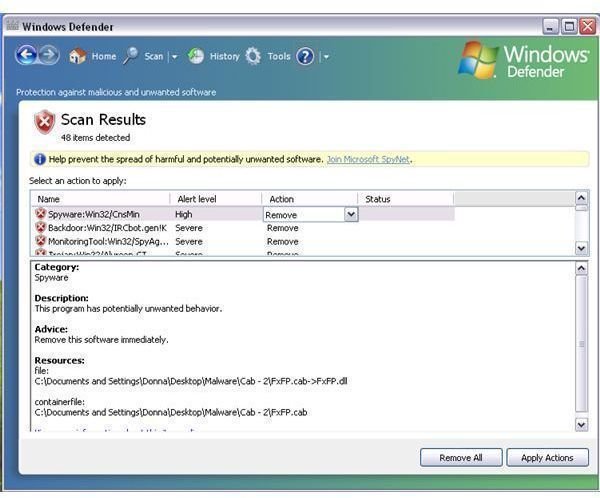Follow the Join Microsoft SpyNet link
This screenshot has width=600, height=498.
point(368,159)
